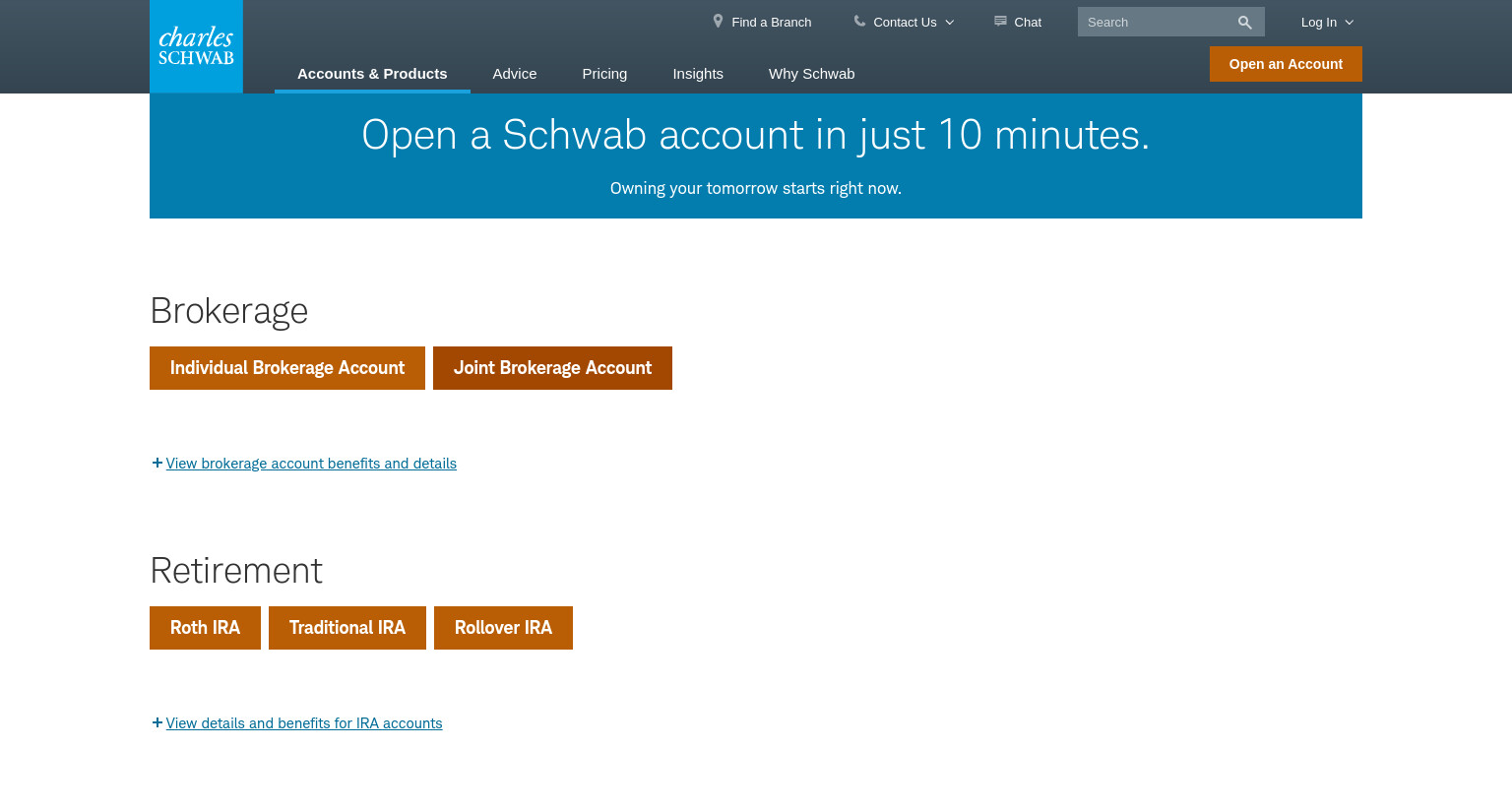Viewport: 1512px width, 811px height.
Task: Open the Advice menu
Action: click(515, 74)
